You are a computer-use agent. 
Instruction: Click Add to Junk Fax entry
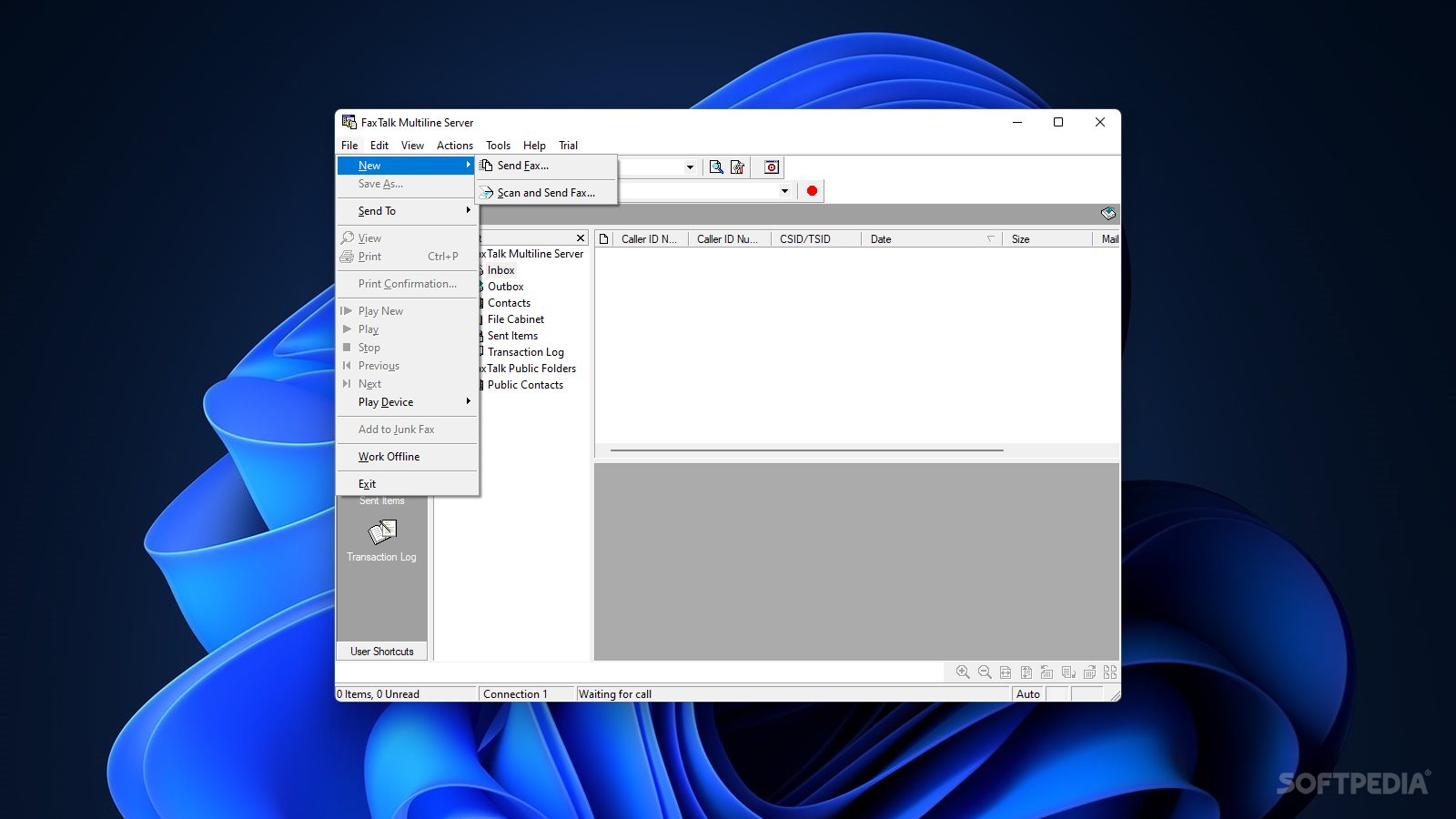[x=407, y=430]
